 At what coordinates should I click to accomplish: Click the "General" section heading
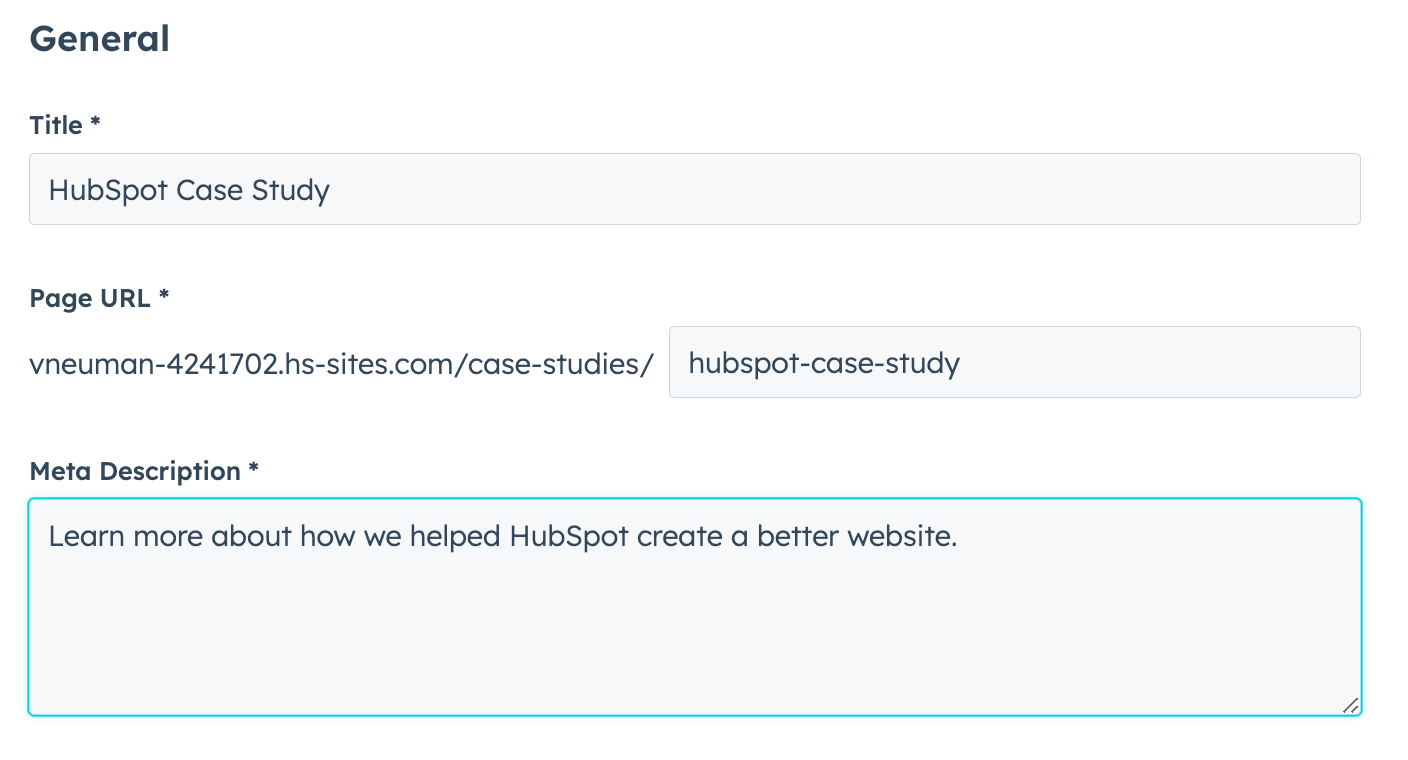point(99,40)
